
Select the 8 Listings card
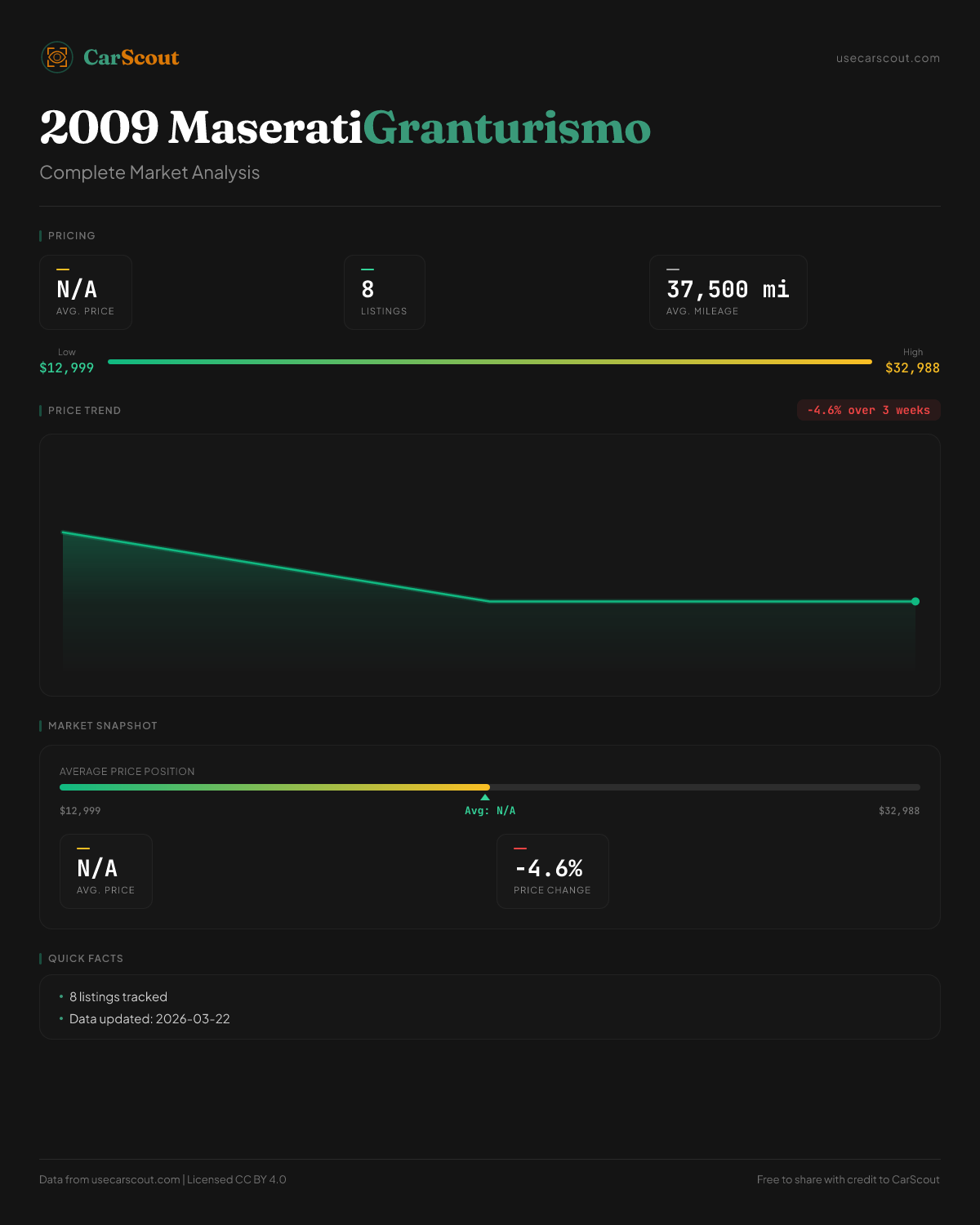pyautogui.click(x=384, y=292)
